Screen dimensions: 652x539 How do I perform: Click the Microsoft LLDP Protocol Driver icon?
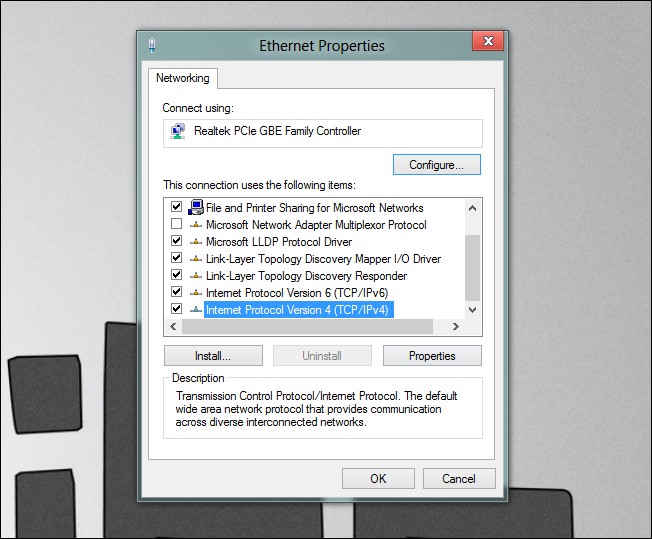pyautogui.click(x=195, y=242)
